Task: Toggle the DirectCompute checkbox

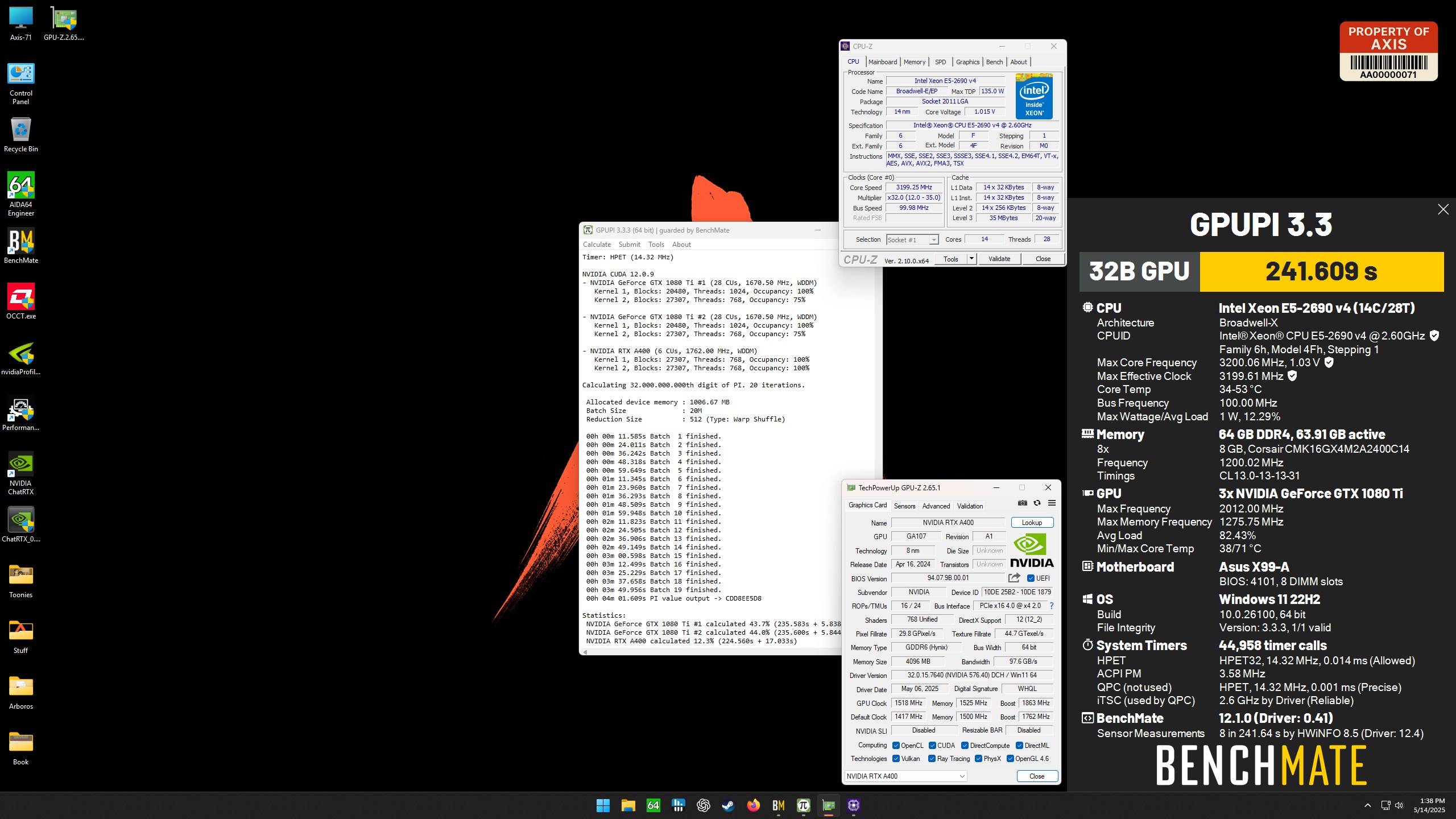Action: point(965,746)
